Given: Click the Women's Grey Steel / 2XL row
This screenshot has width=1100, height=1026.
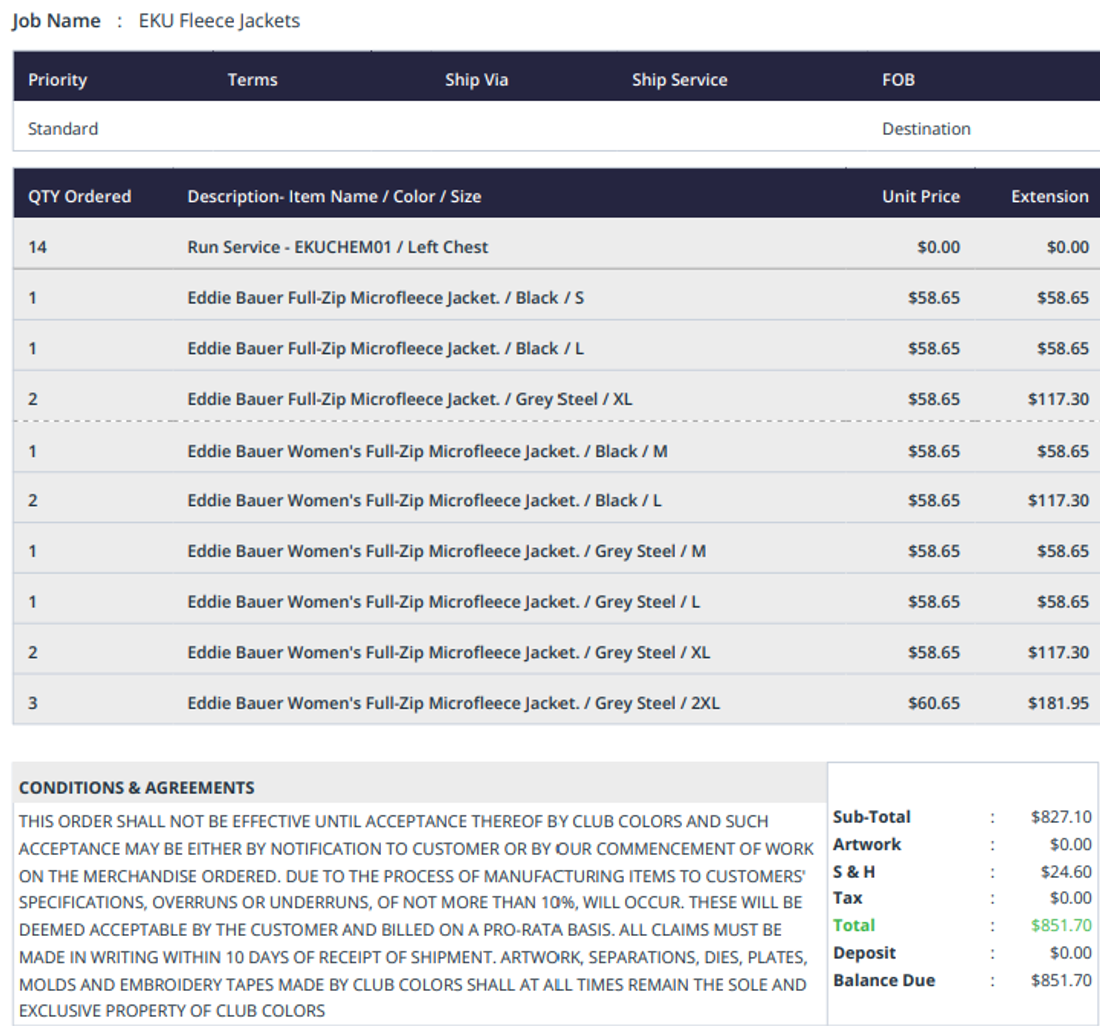Looking at the screenshot, I should pyautogui.click(x=556, y=703).
